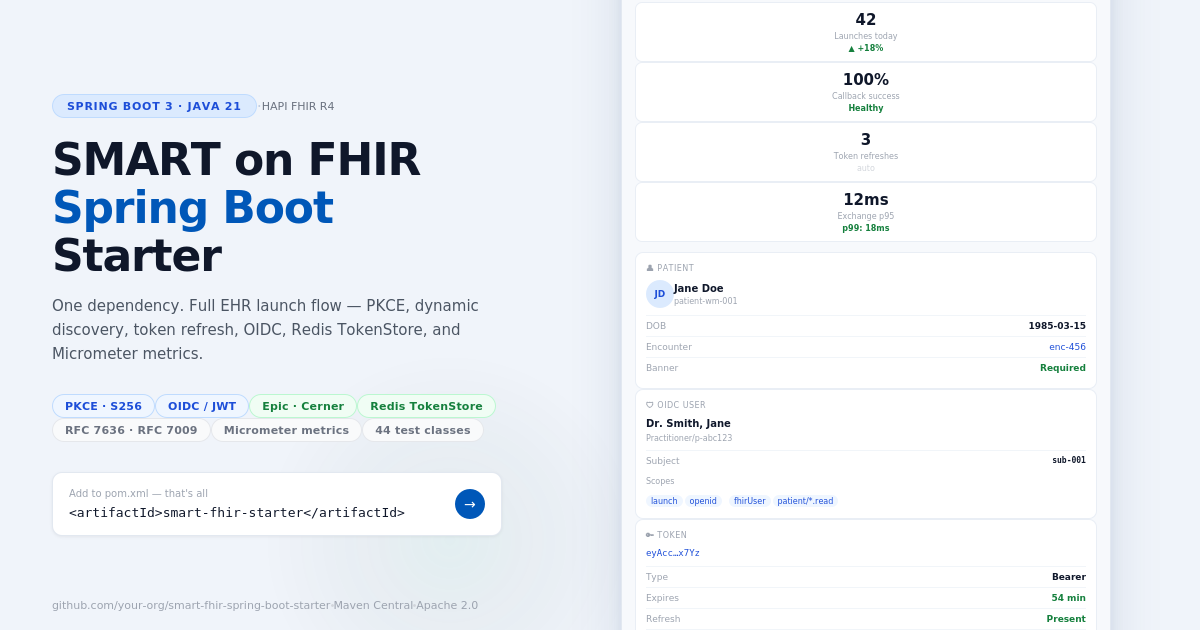Click the token Type value Bearer
Viewport: 1200px width, 630px height.
1069,577
